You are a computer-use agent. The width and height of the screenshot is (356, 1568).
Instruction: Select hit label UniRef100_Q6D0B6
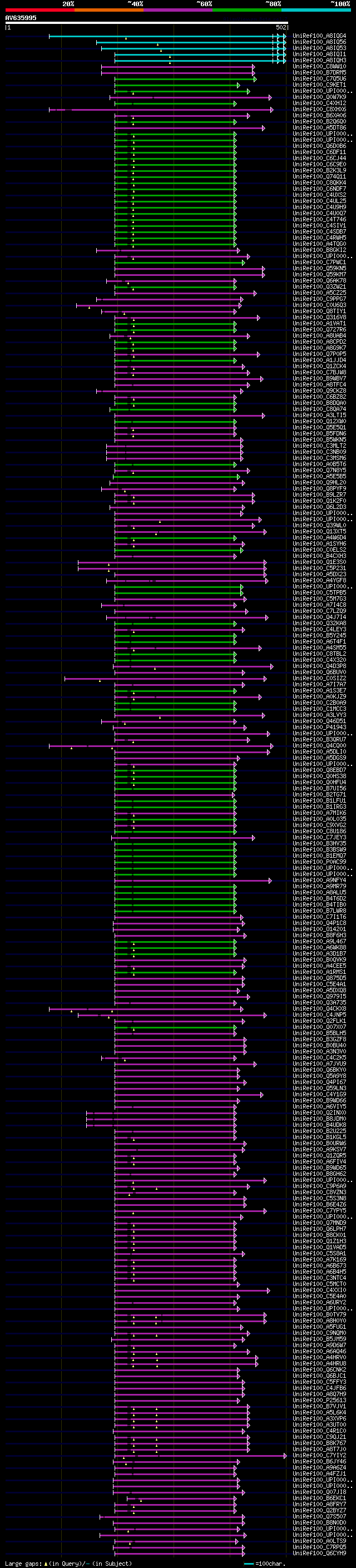(x=319, y=146)
